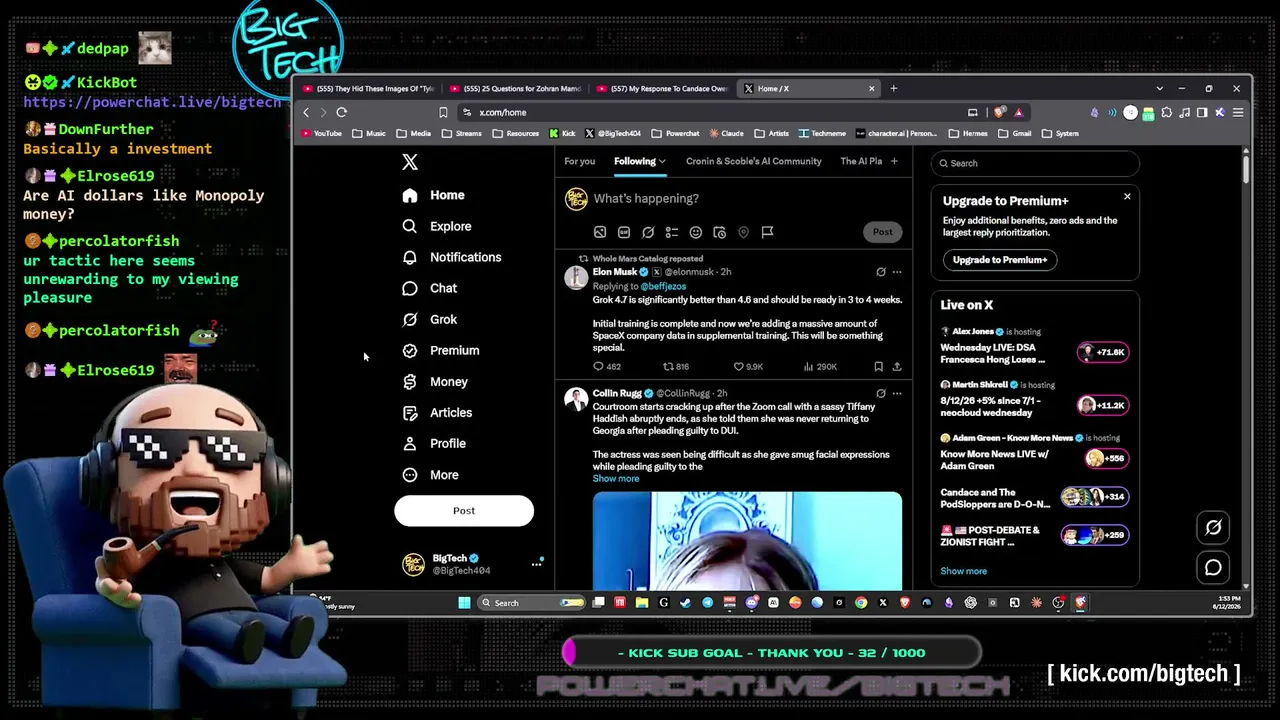Open the @beffjezos mention link

click(663, 286)
